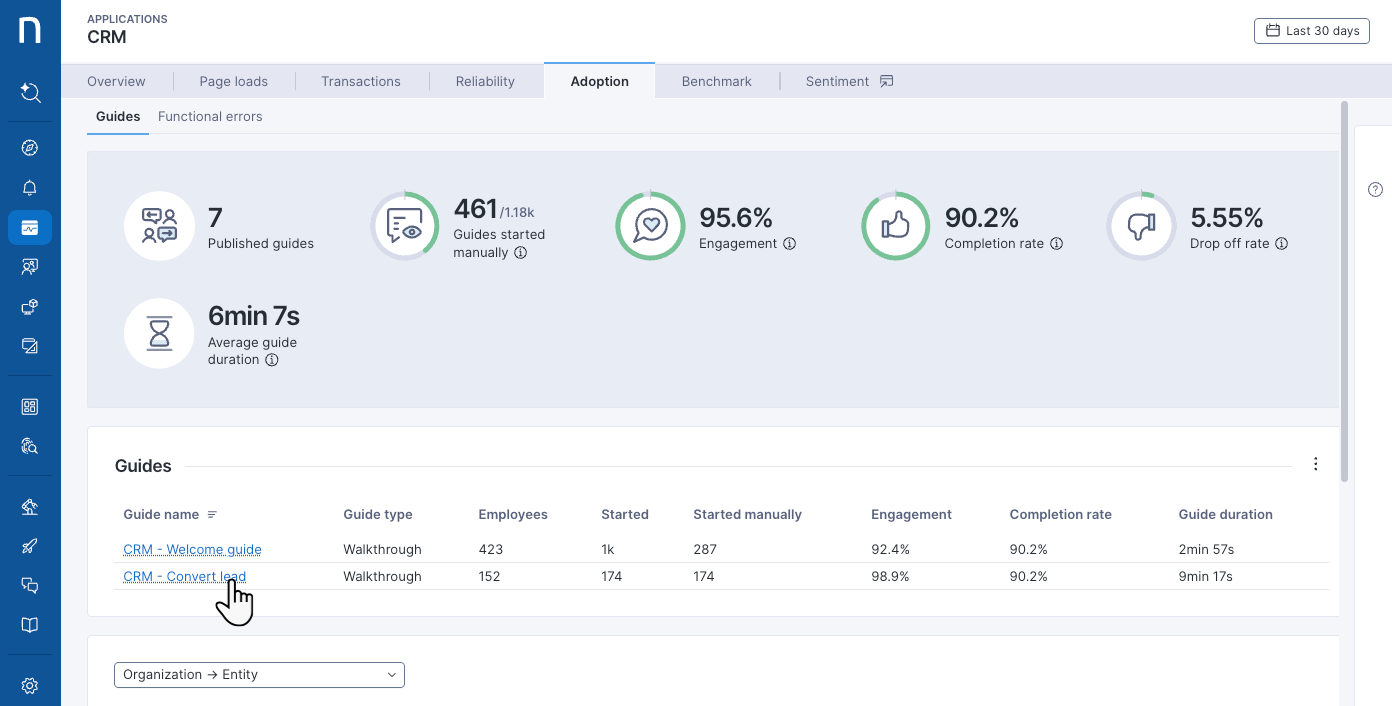This screenshot has height=706, width=1392.
Task: Open alerts bell icon in sidebar
Action: click(x=30, y=188)
